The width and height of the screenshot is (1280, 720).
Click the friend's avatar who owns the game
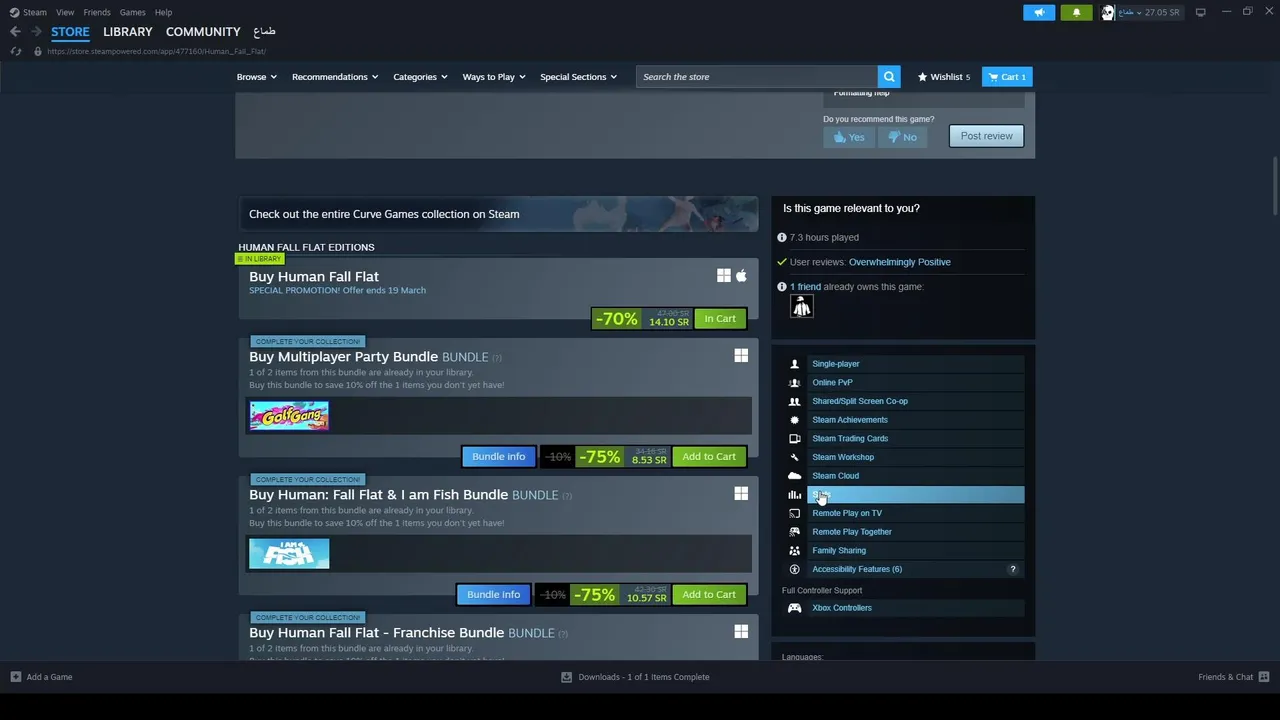coord(801,307)
